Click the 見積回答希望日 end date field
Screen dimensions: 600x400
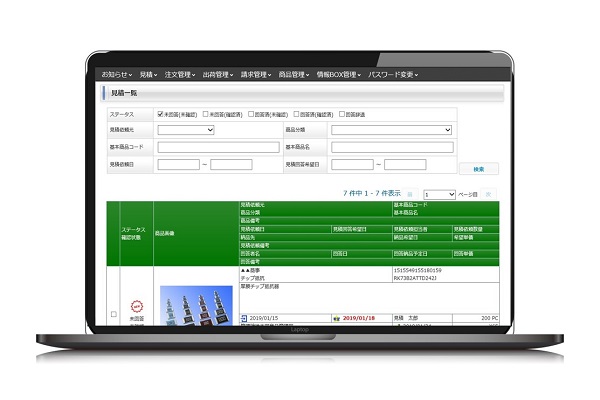point(405,165)
